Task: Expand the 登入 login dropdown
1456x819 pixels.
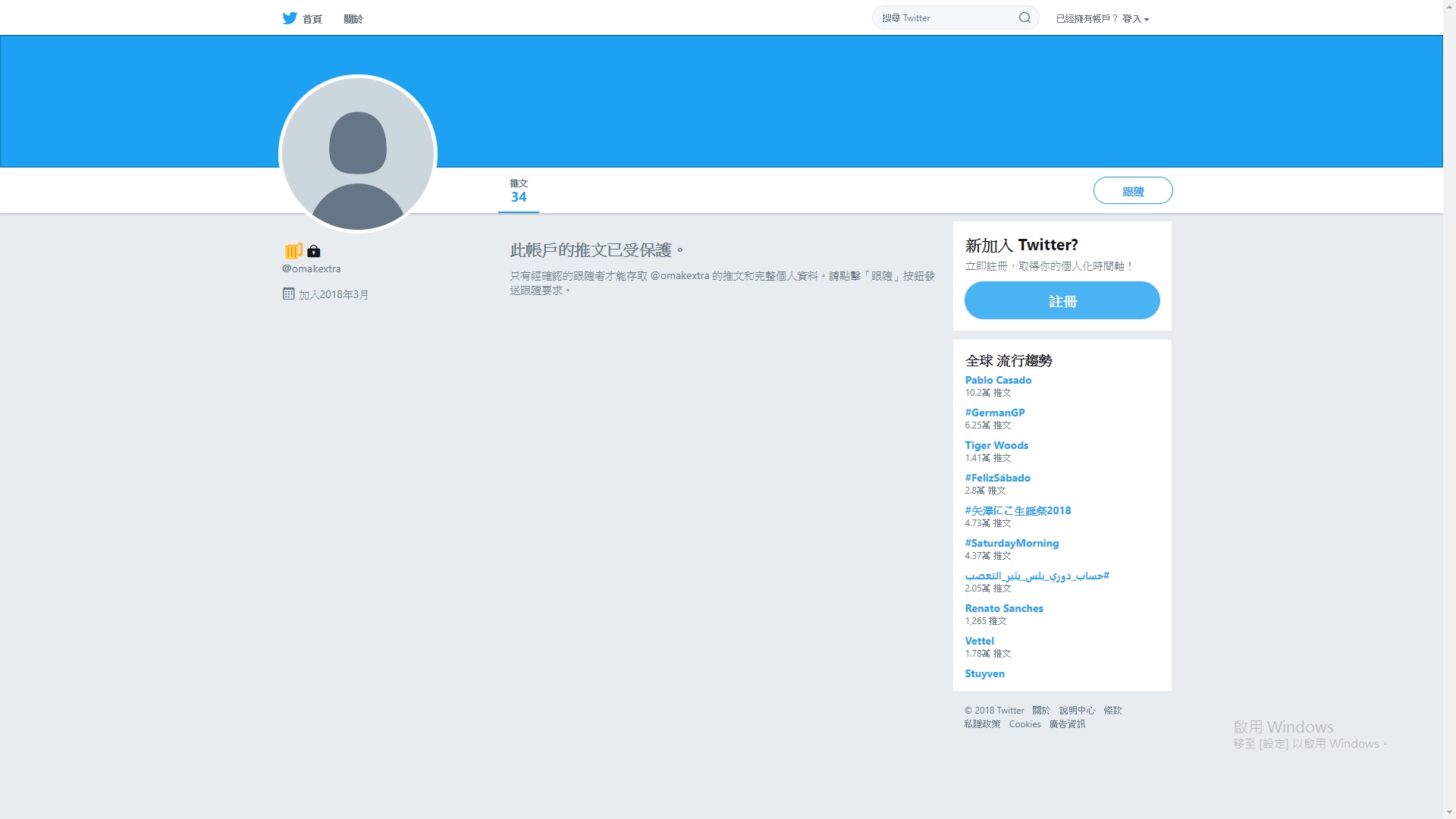Action: point(1135,19)
